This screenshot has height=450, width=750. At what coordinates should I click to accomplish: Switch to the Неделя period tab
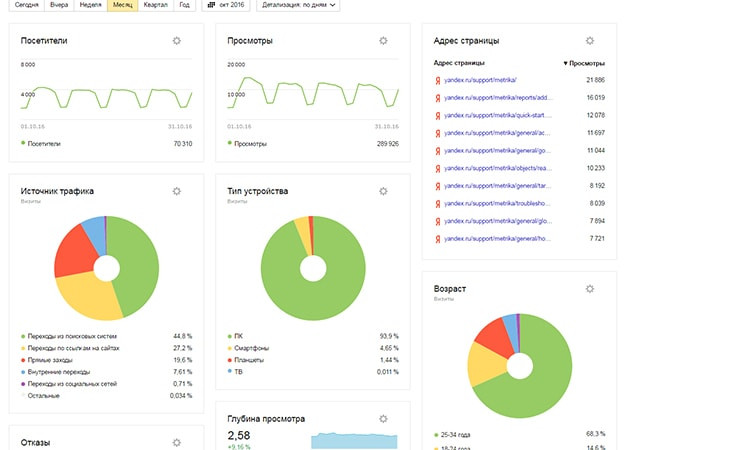pyautogui.click(x=91, y=5)
